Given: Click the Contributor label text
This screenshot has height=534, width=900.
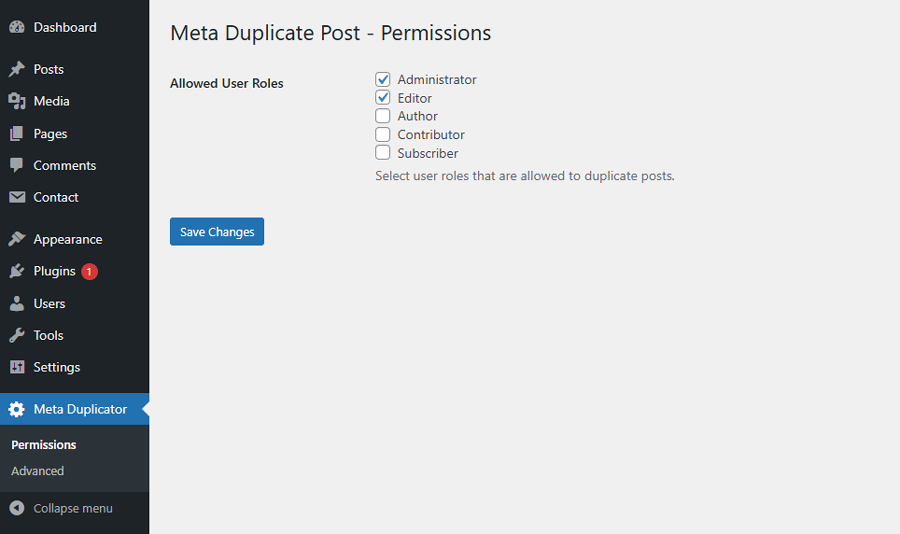Looking at the screenshot, I should coord(431,134).
